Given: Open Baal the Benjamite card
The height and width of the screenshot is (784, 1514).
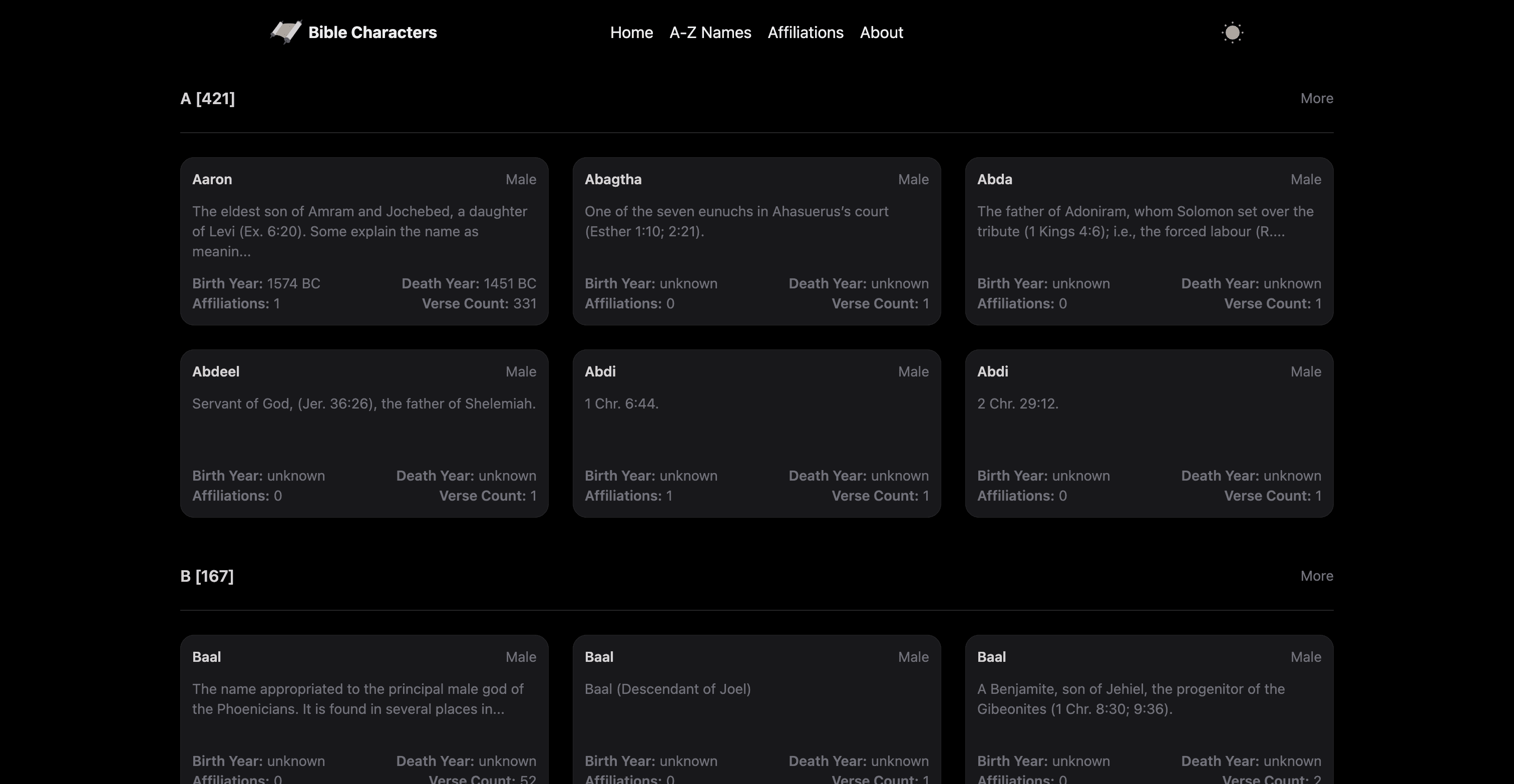Looking at the screenshot, I should click(x=1149, y=709).
